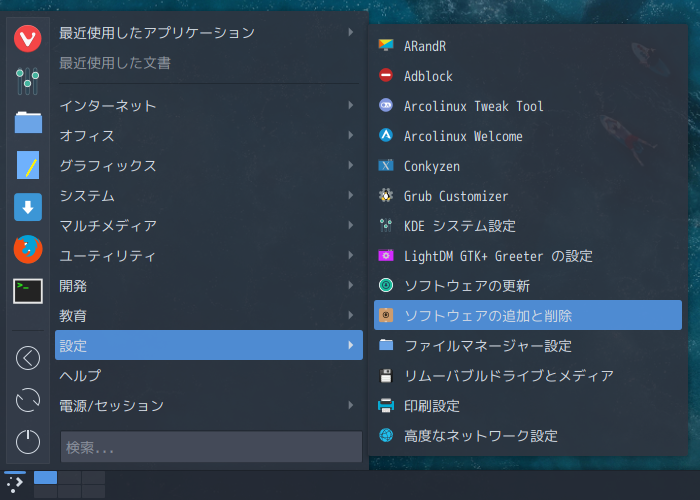The height and width of the screenshot is (500, 700).
Task: Click the Arcolinux Tweak Tool icon
Action: [386, 105]
